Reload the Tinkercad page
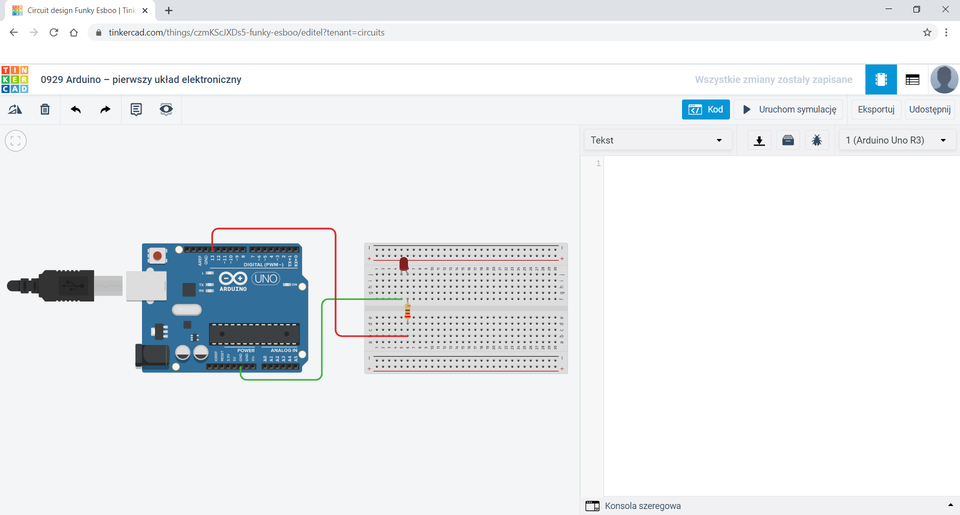Screen dimensions: 960x515 pos(54,32)
